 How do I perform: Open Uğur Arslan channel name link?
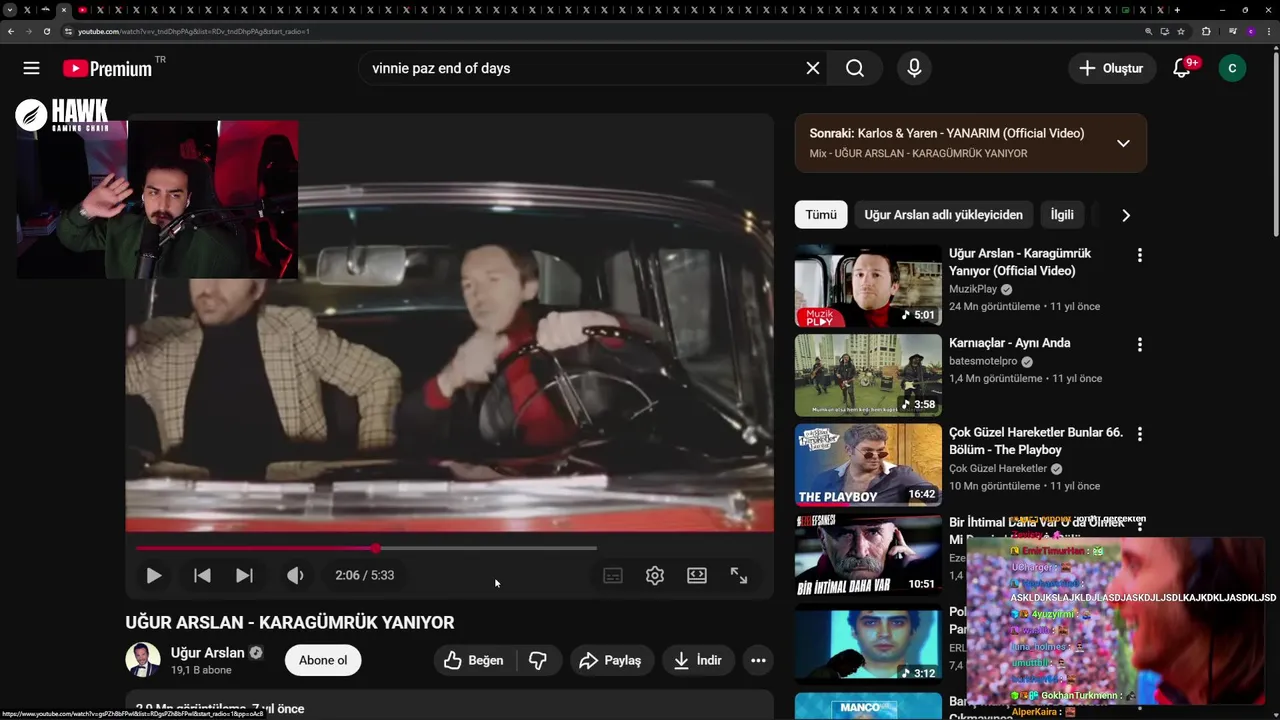pos(208,652)
